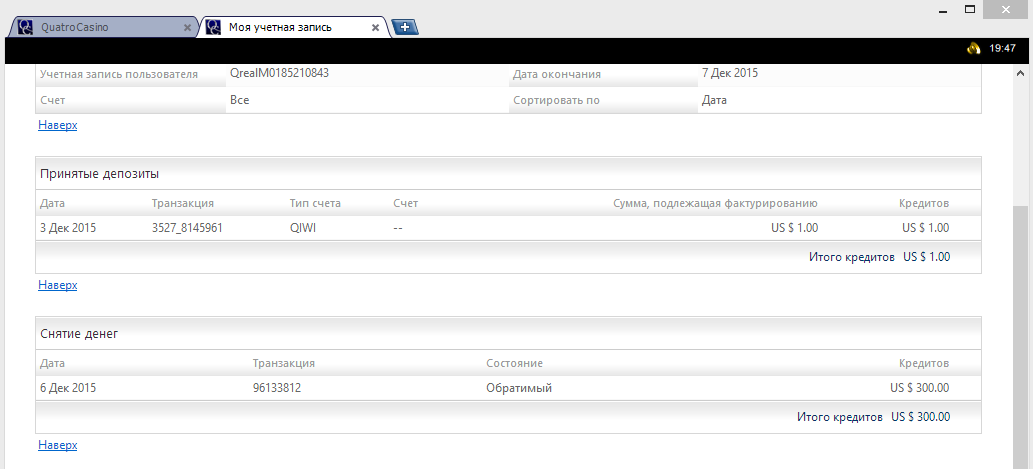Click the Счет value Все
Viewport: 1033px width, 469px height.
point(239,101)
